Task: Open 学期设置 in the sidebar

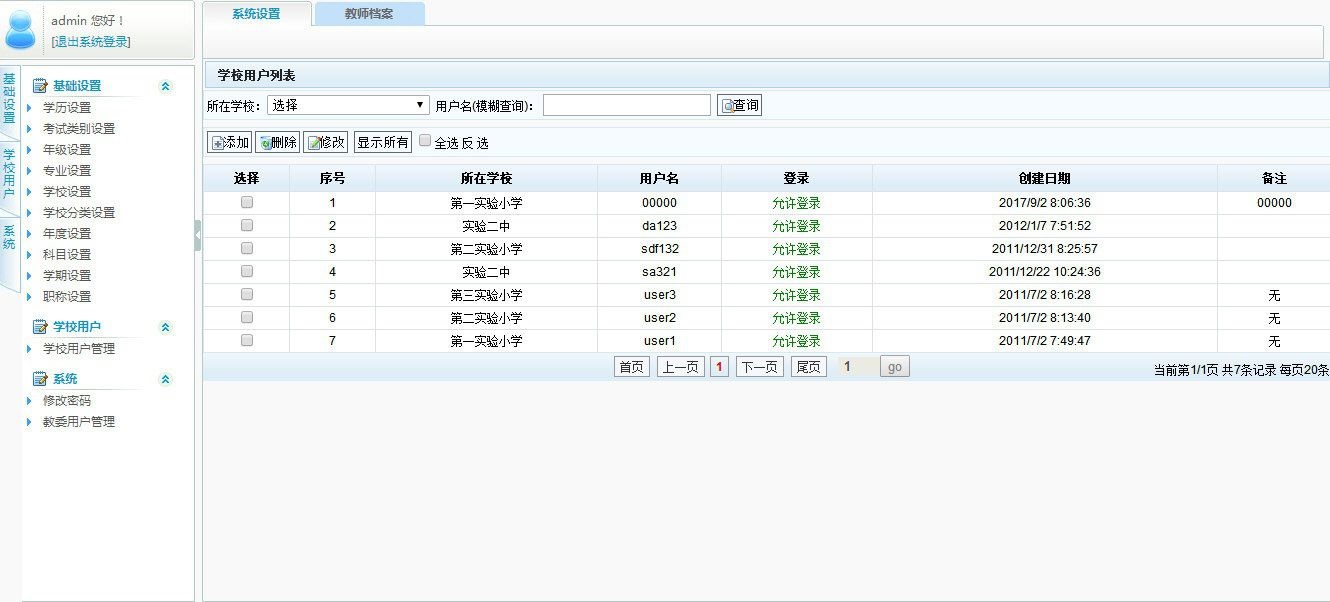Action: [67, 276]
